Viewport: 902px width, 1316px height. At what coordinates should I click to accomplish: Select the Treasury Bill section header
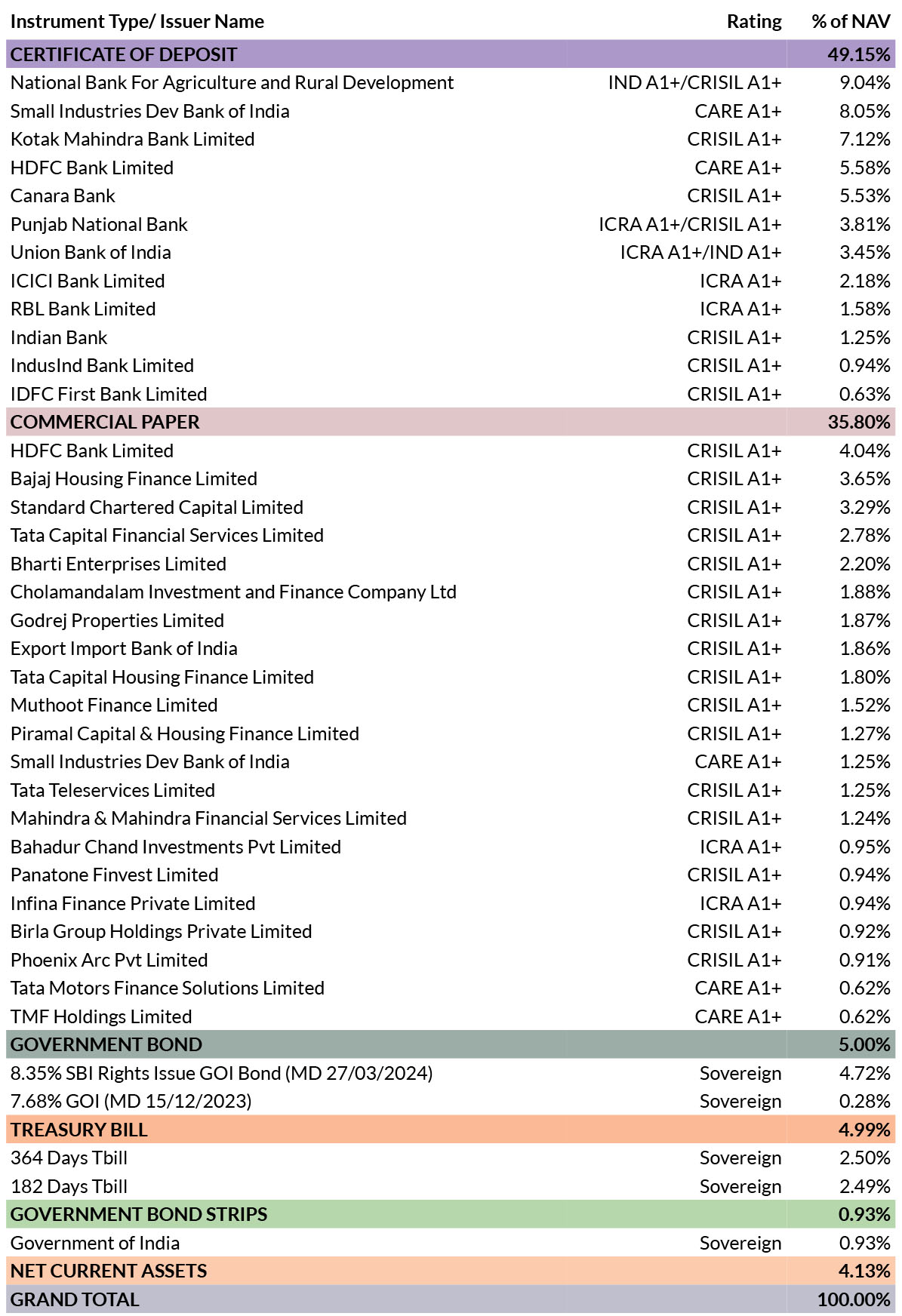(451, 1130)
